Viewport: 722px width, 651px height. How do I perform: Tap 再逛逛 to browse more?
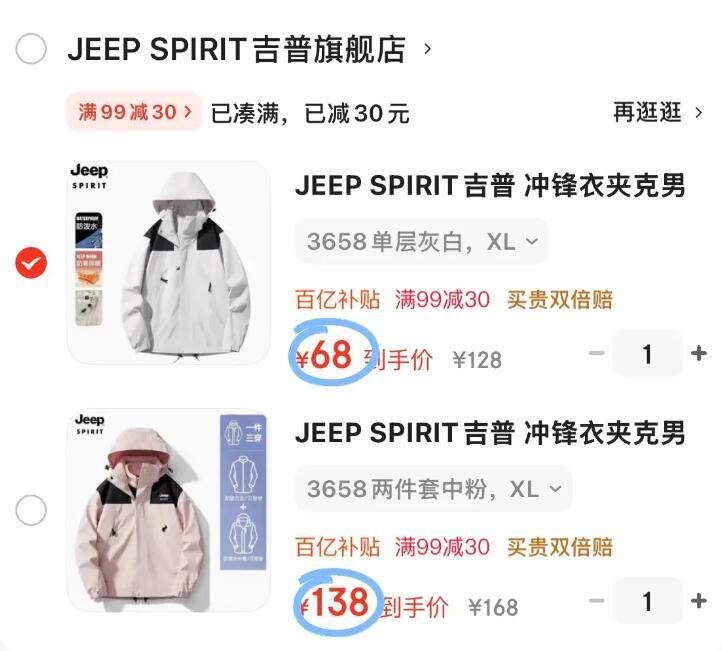tap(646, 112)
